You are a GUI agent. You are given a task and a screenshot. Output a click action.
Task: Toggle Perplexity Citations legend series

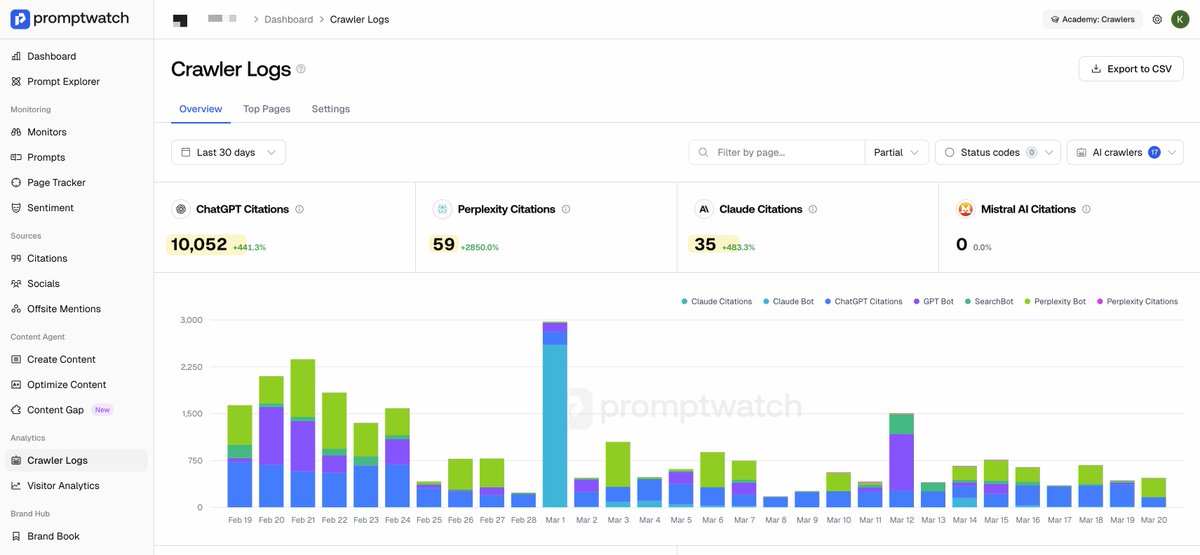pos(1137,301)
